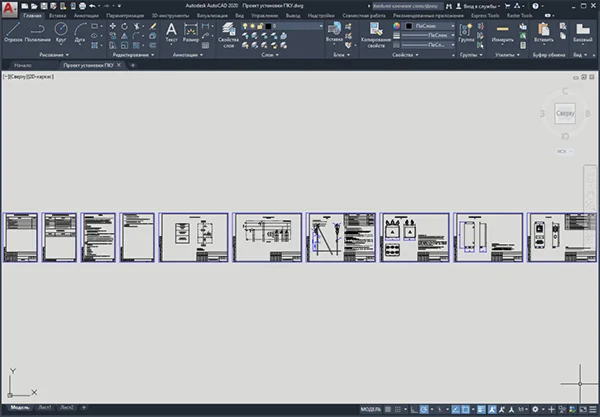
Task: Click the Вставить (Paste) icon
Action: [543, 32]
